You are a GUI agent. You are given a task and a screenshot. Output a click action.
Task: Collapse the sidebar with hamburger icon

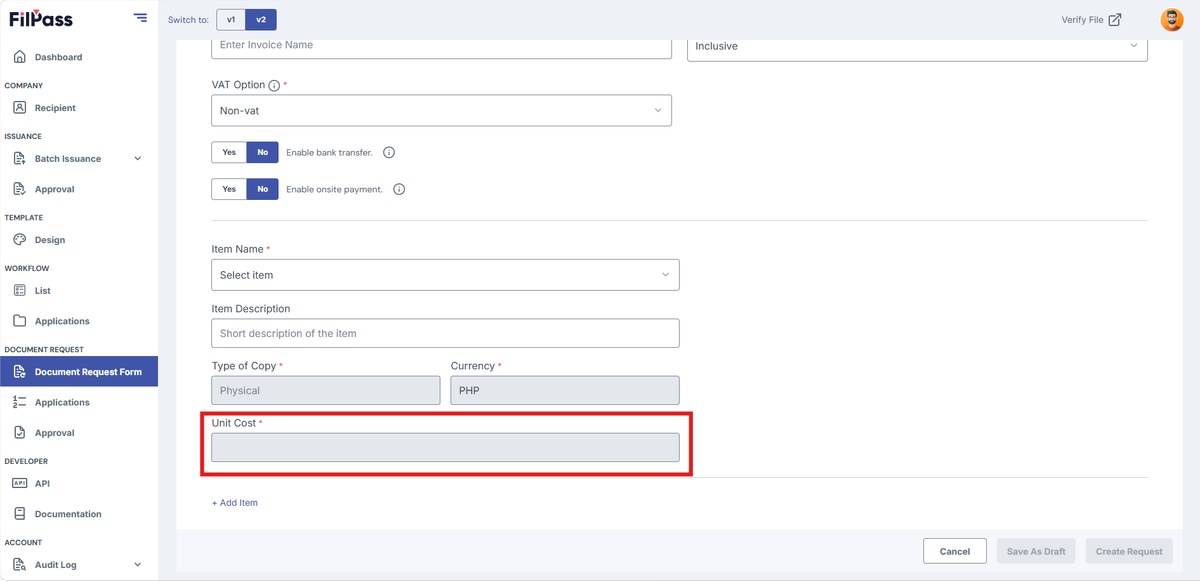tap(140, 18)
